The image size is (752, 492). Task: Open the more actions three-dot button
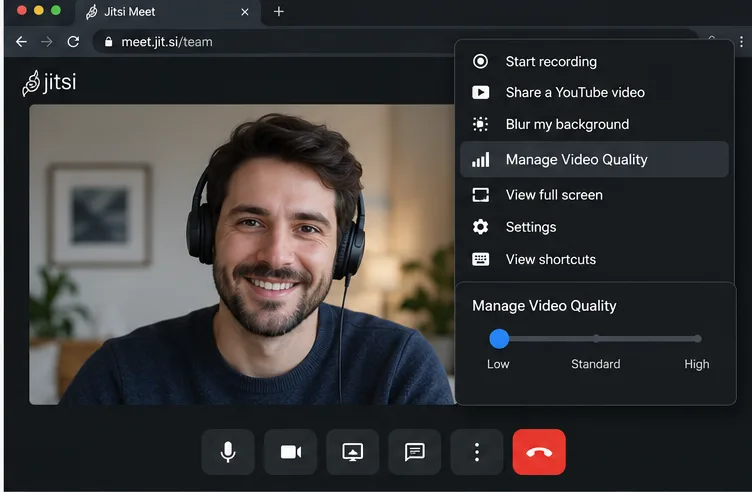click(x=477, y=452)
